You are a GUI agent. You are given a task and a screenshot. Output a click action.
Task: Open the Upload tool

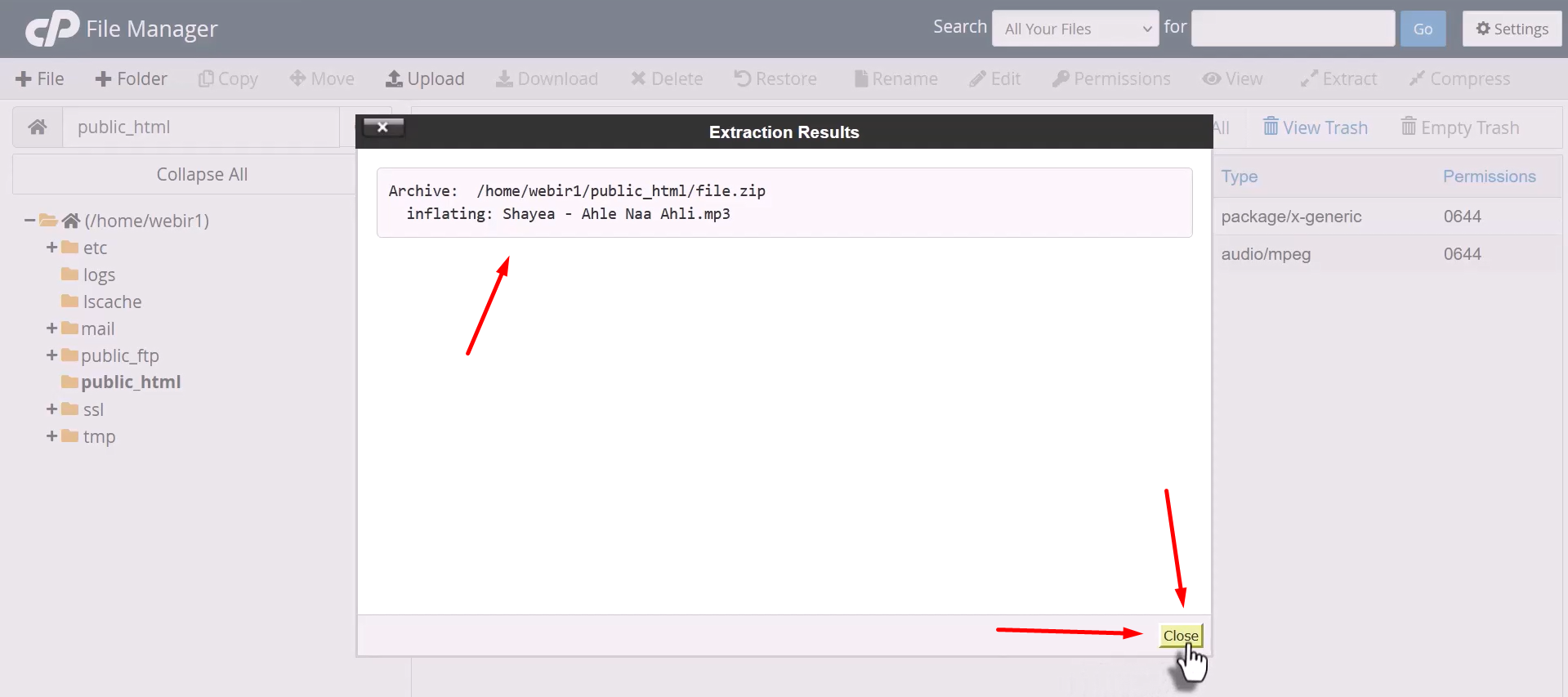[x=425, y=78]
